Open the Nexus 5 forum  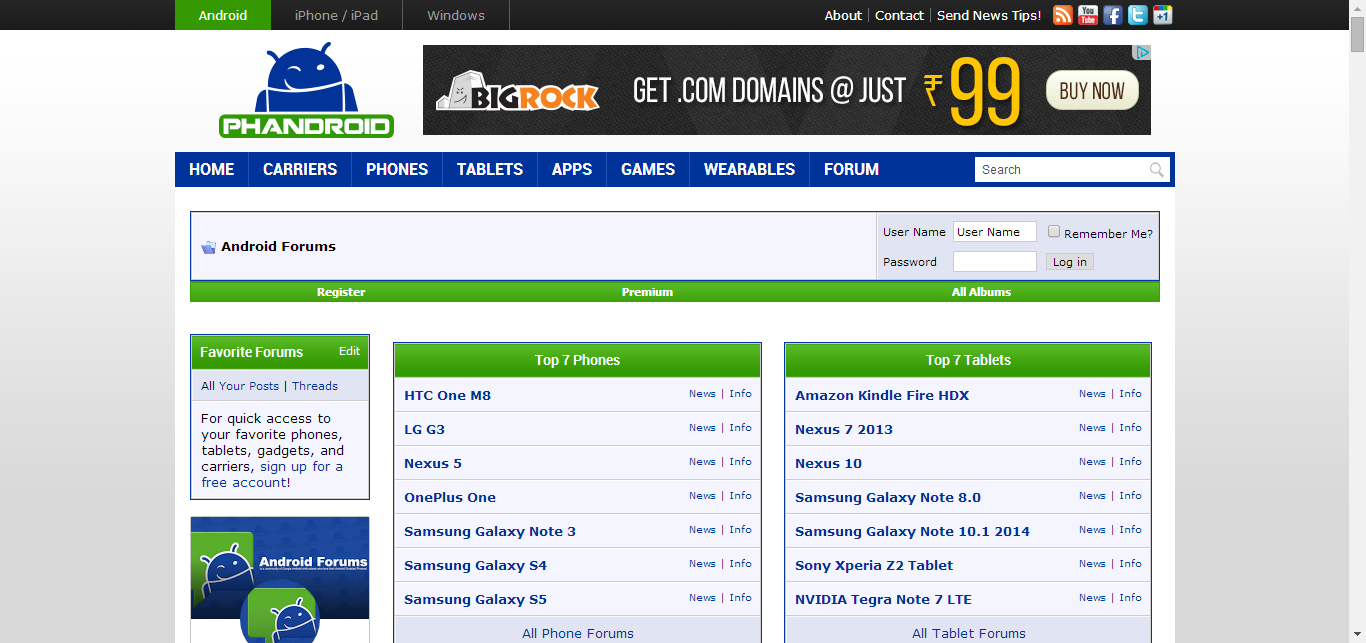[x=433, y=463]
